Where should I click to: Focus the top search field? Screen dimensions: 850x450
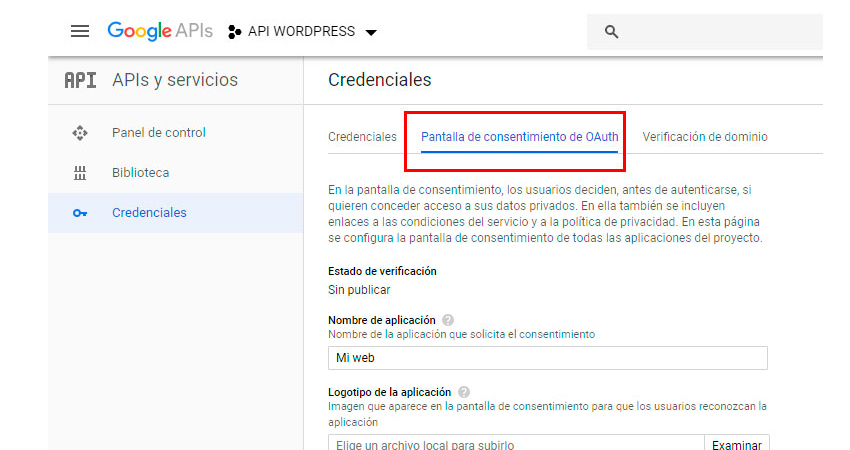(705, 32)
